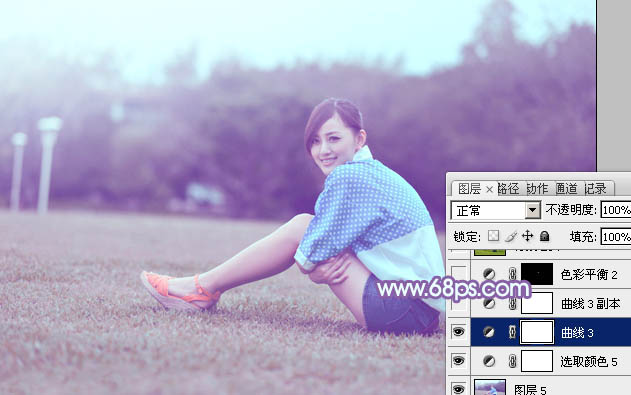Screen dimensions: 631x395
Task: Click the 填充 label
Action: point(583,237)
